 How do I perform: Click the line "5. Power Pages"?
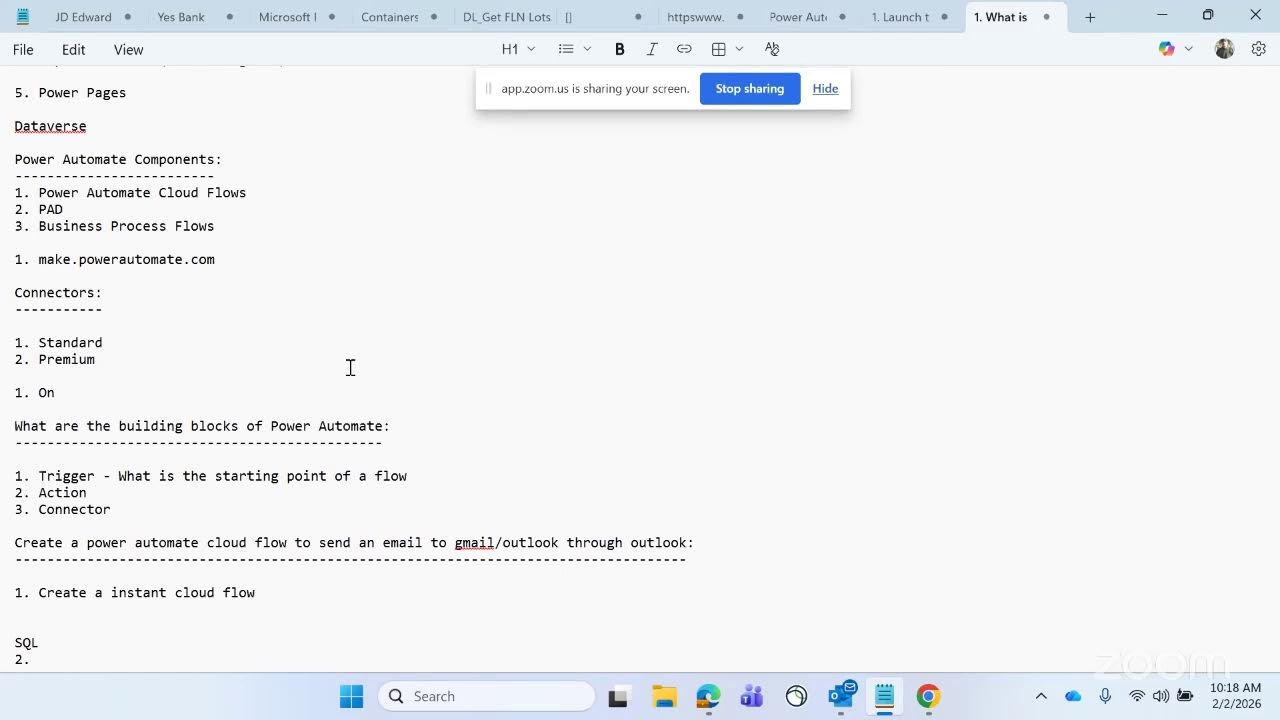click(70, 93)
